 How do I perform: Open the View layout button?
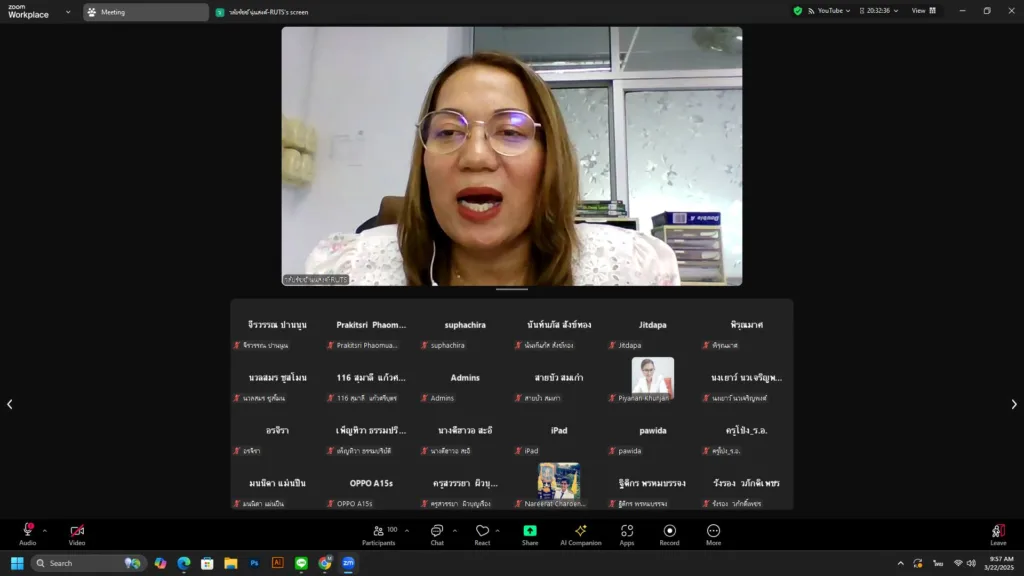pos(924,11)
